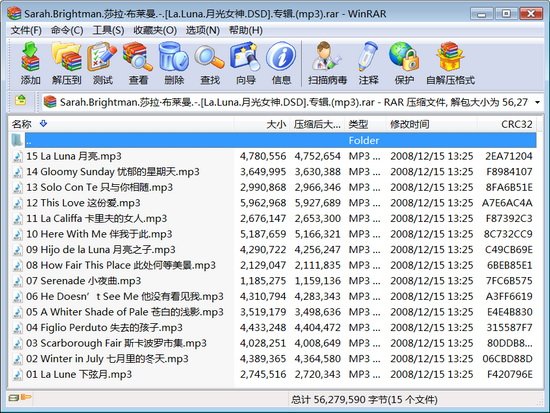Select 05 A Whiter Shade of Pale
Screen dimensions: 550x413
pyautogui.click(x=273, y=312)
